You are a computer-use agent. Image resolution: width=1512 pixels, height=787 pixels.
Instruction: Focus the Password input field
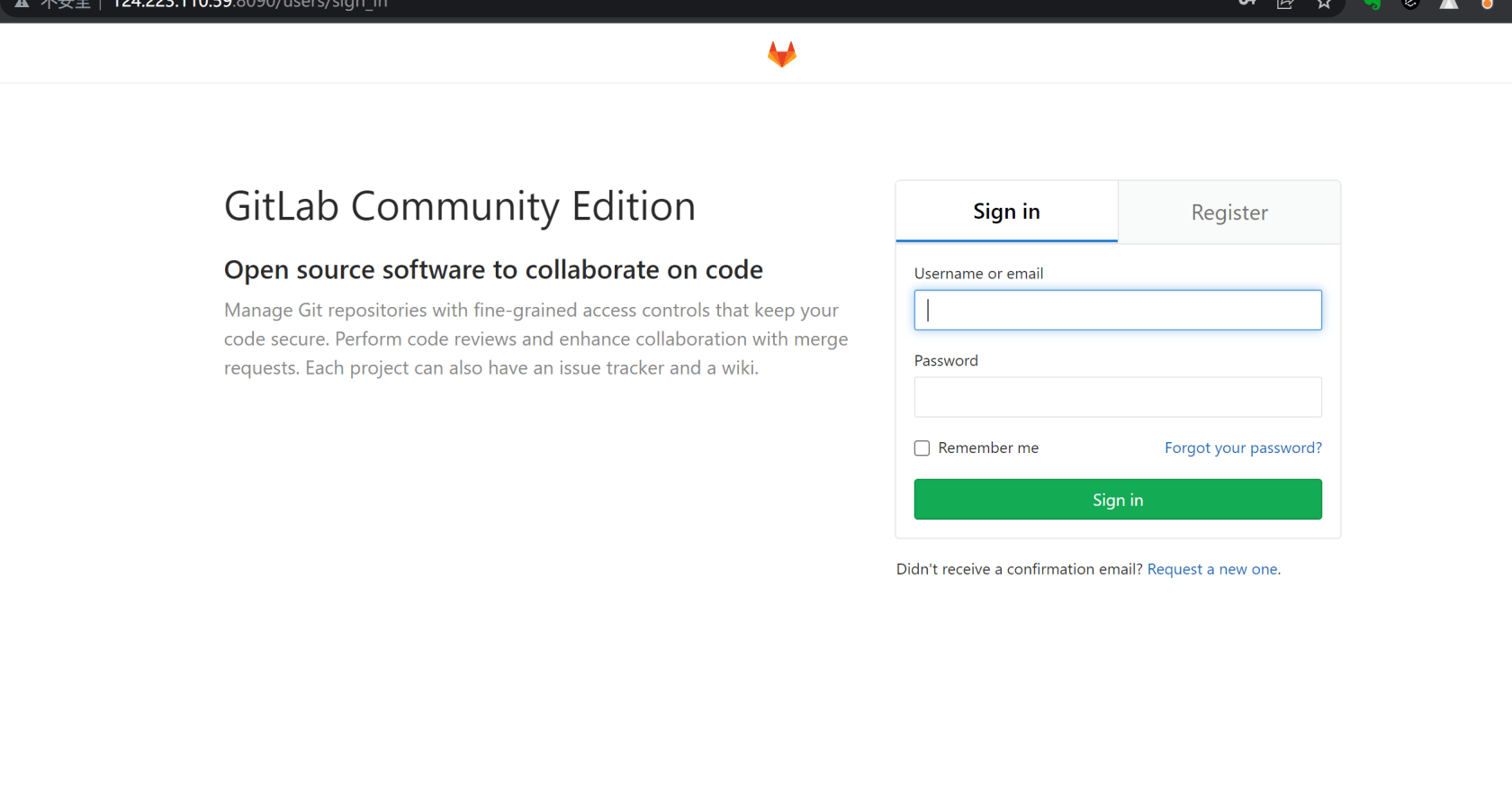point(1118,397)
